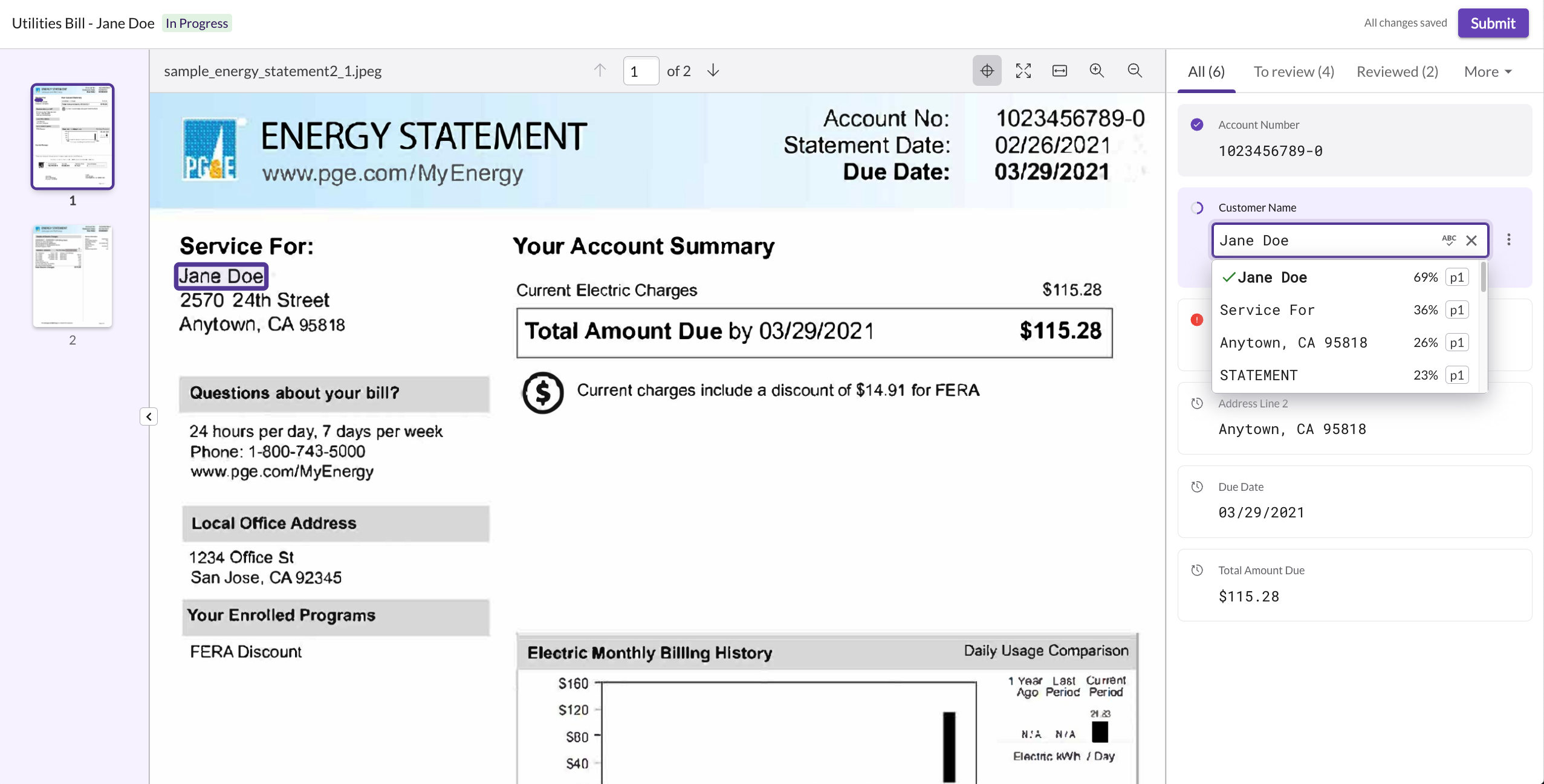Click the fit-to-width icon
This screenshot has height=784, width=1544.
click(x=1059, y=71)
